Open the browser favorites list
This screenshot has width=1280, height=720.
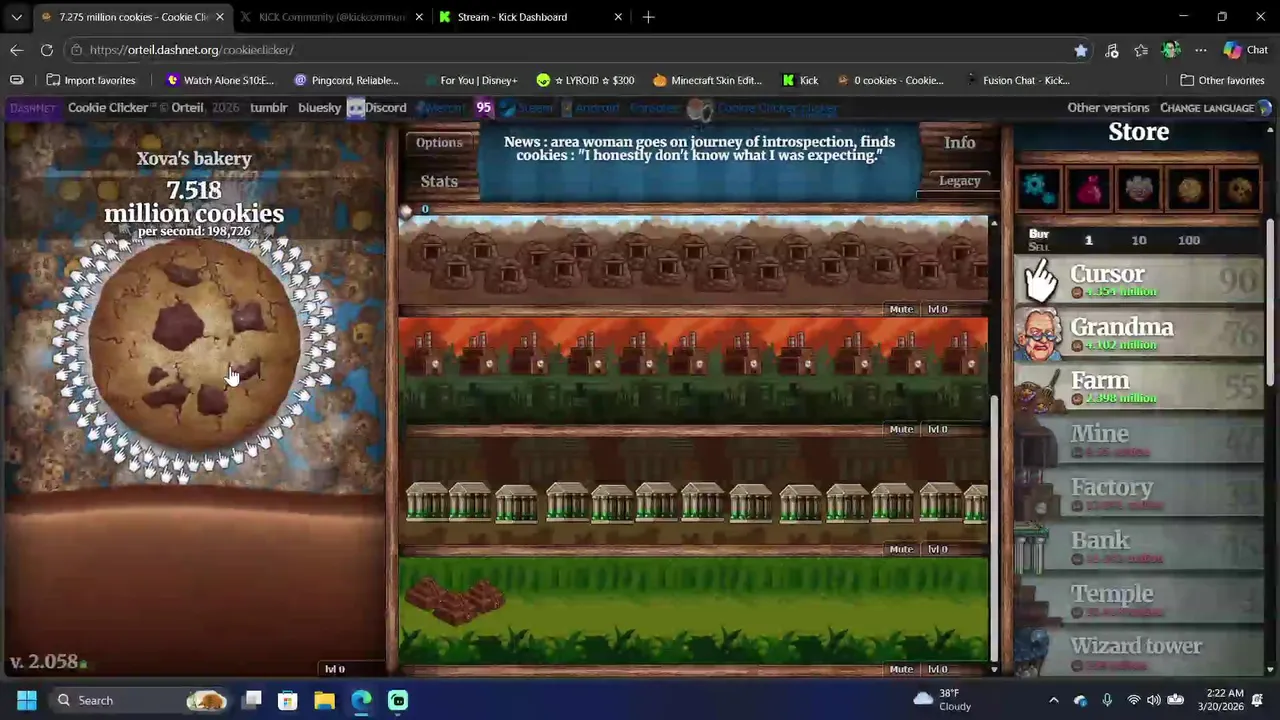click(1141, 50)
